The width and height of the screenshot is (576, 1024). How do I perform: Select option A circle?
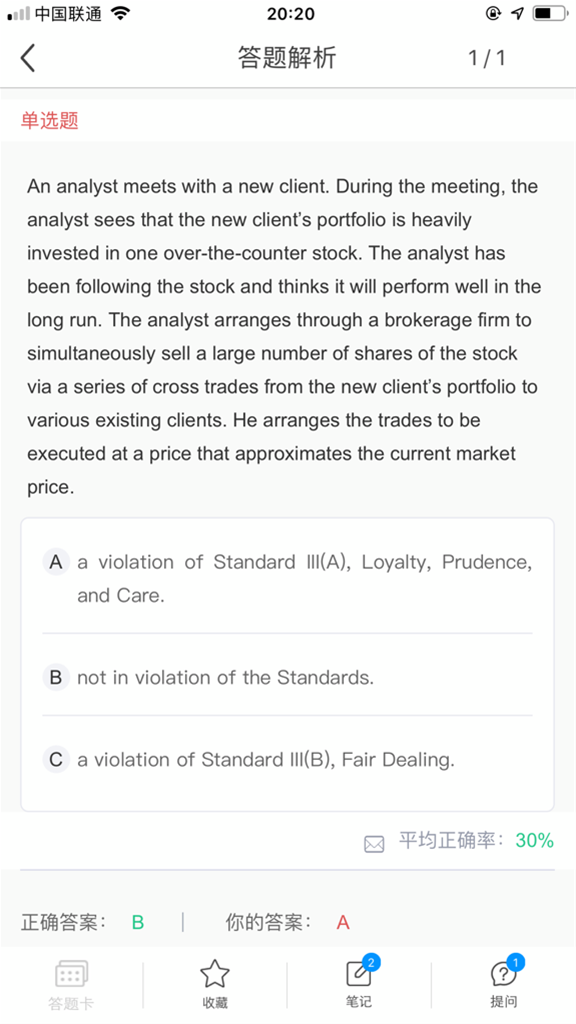point(56,562)
